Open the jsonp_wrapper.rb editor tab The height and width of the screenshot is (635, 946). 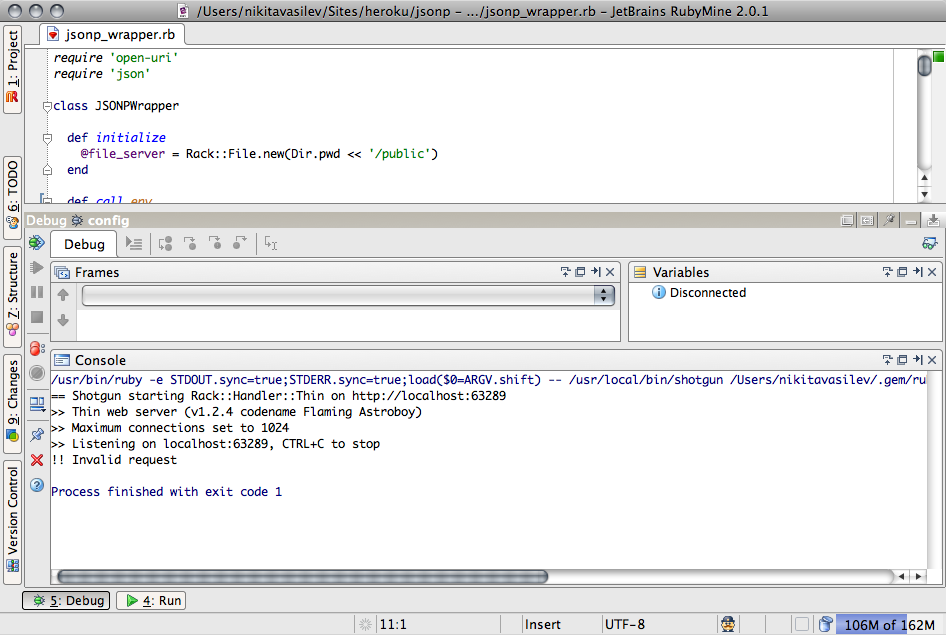[x=112, y=34]
